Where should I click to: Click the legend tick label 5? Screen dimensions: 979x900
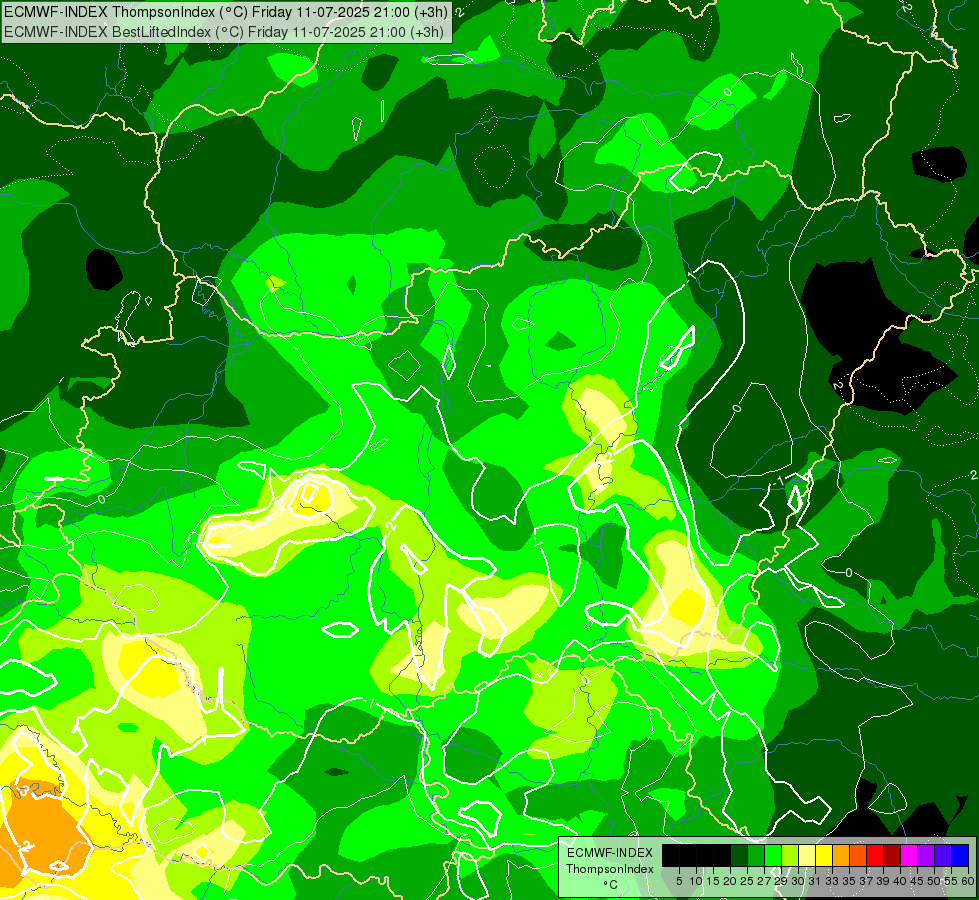tap(679, 881)
